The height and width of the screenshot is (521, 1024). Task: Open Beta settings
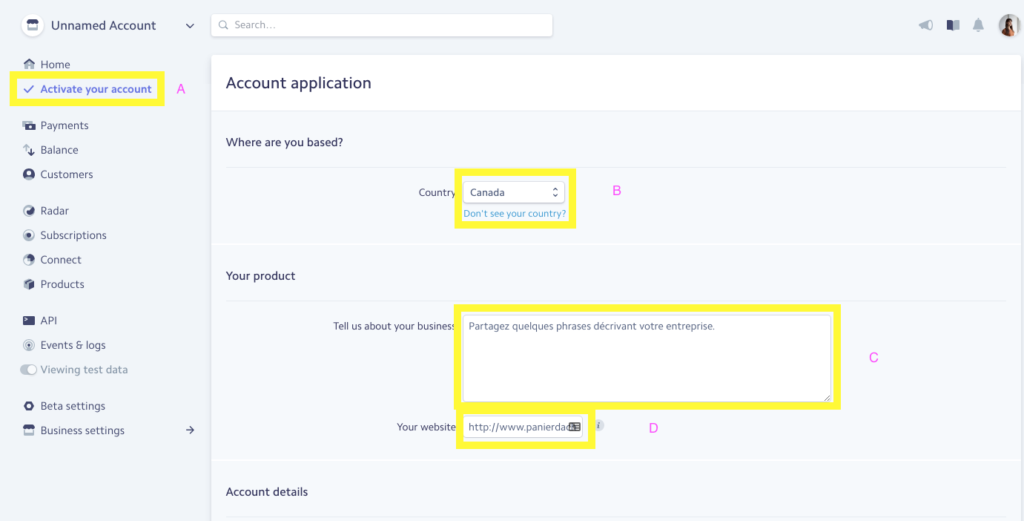coord(72,406)
